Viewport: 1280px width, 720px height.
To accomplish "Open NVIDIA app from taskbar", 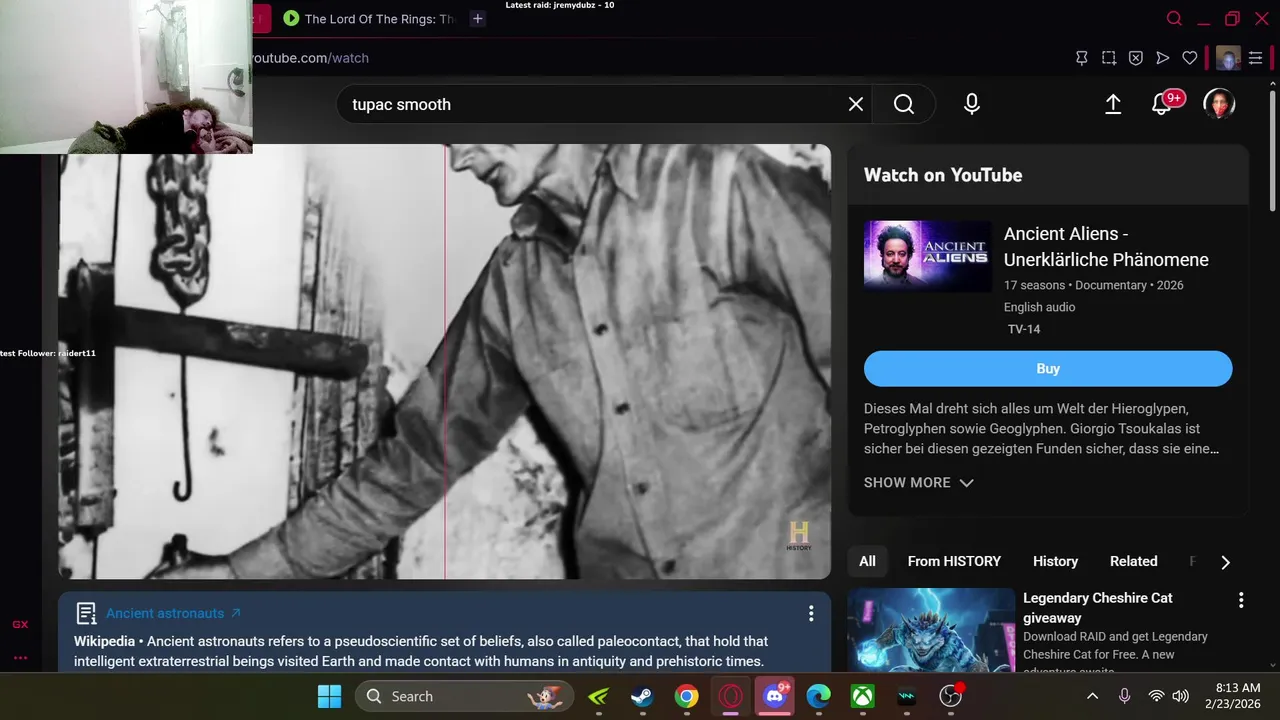I will [598, 696].
